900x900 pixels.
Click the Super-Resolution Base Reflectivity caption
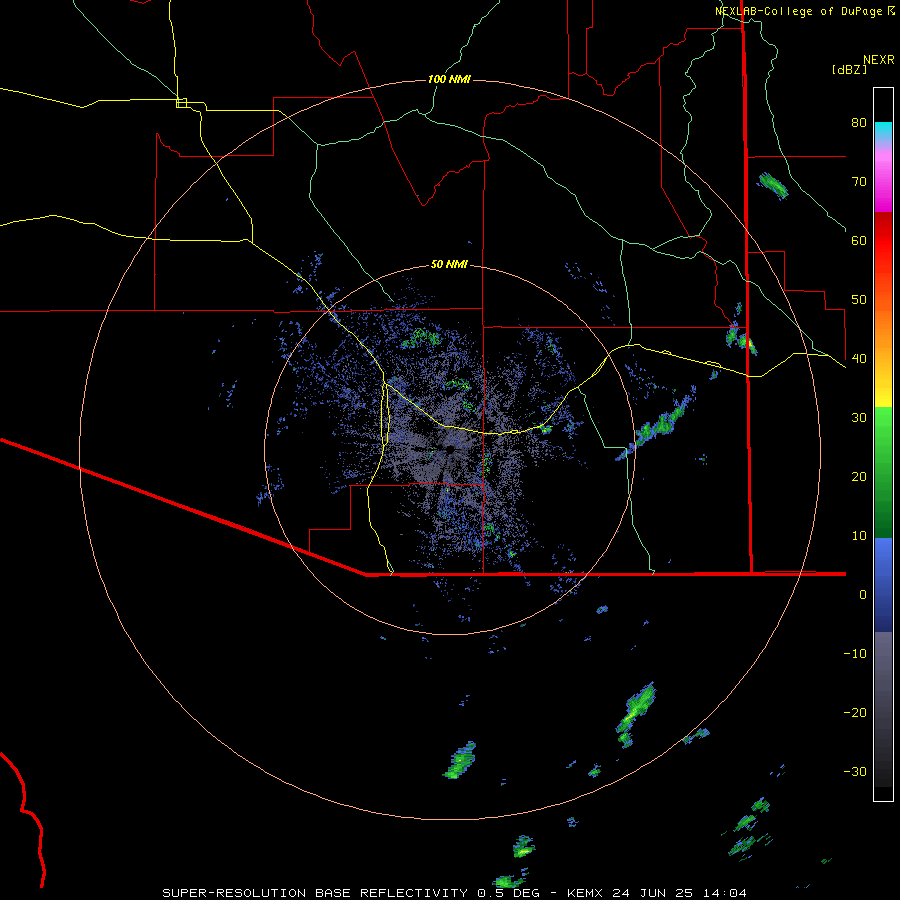click(454, 893)
